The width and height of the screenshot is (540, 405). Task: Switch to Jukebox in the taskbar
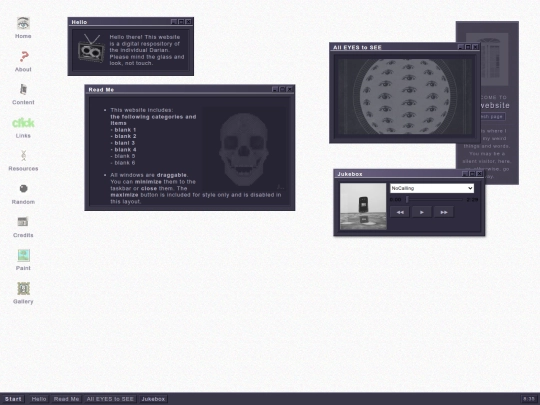point(153,399)
